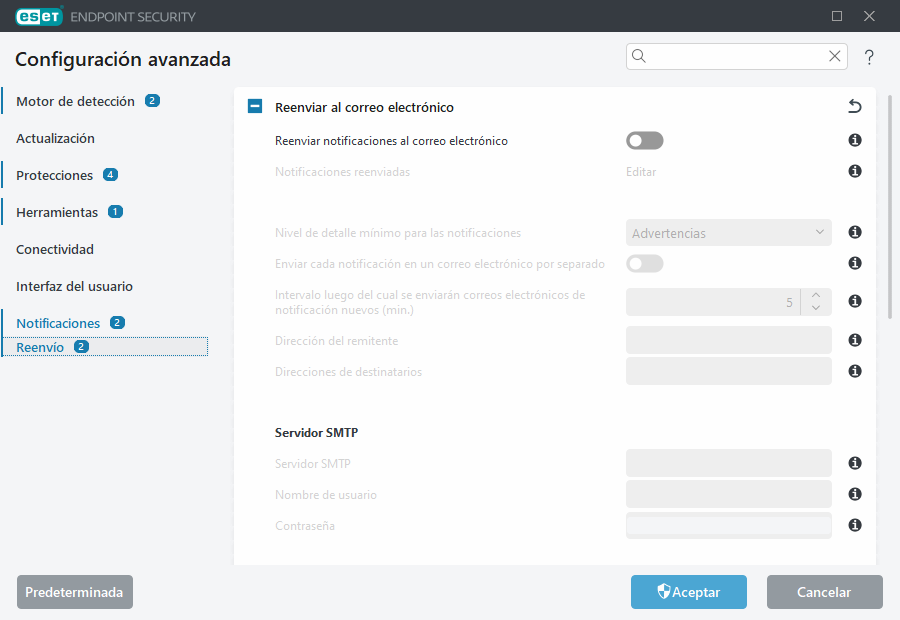Image resolution: width=900 pixels, height=620 pixels.
Task: Click the search magnifier icon
Action: (638, 56)
